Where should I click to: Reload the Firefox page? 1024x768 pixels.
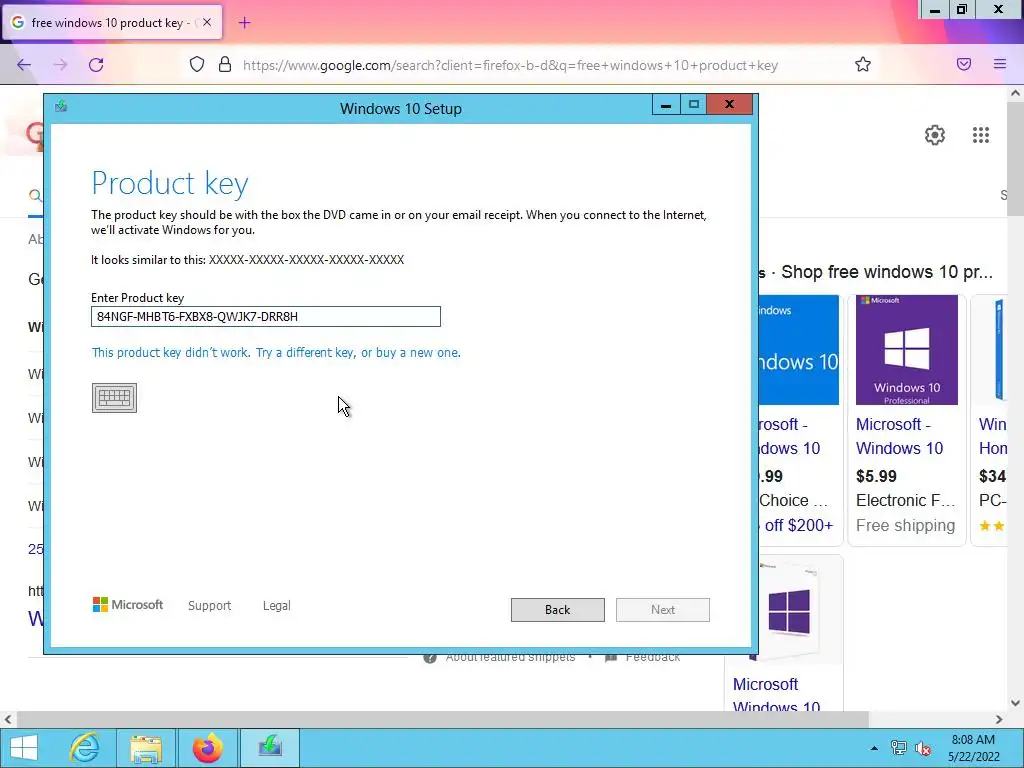pyautogui.click(x=96, y=65)
